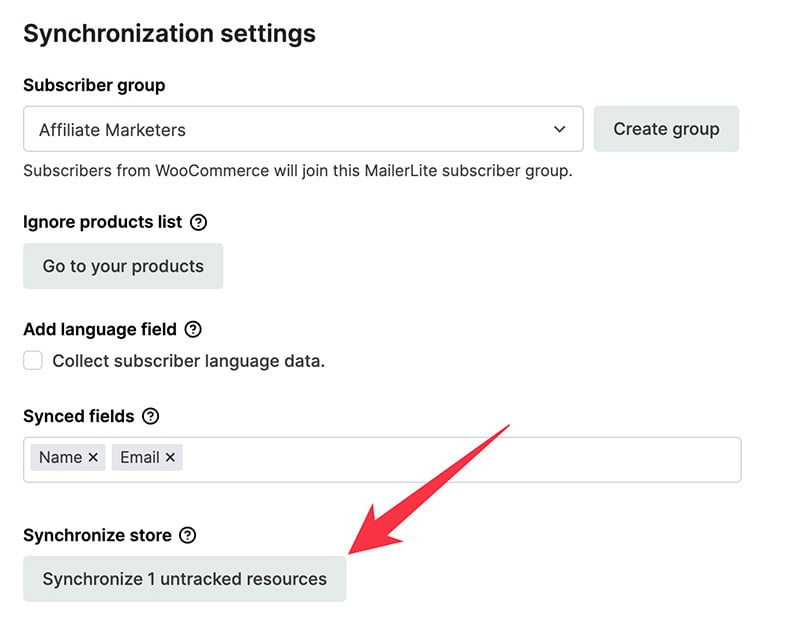This screenshot has height=639, width=800.
Task: Click the Synchronize store label
Action: (x=97, y=535)
